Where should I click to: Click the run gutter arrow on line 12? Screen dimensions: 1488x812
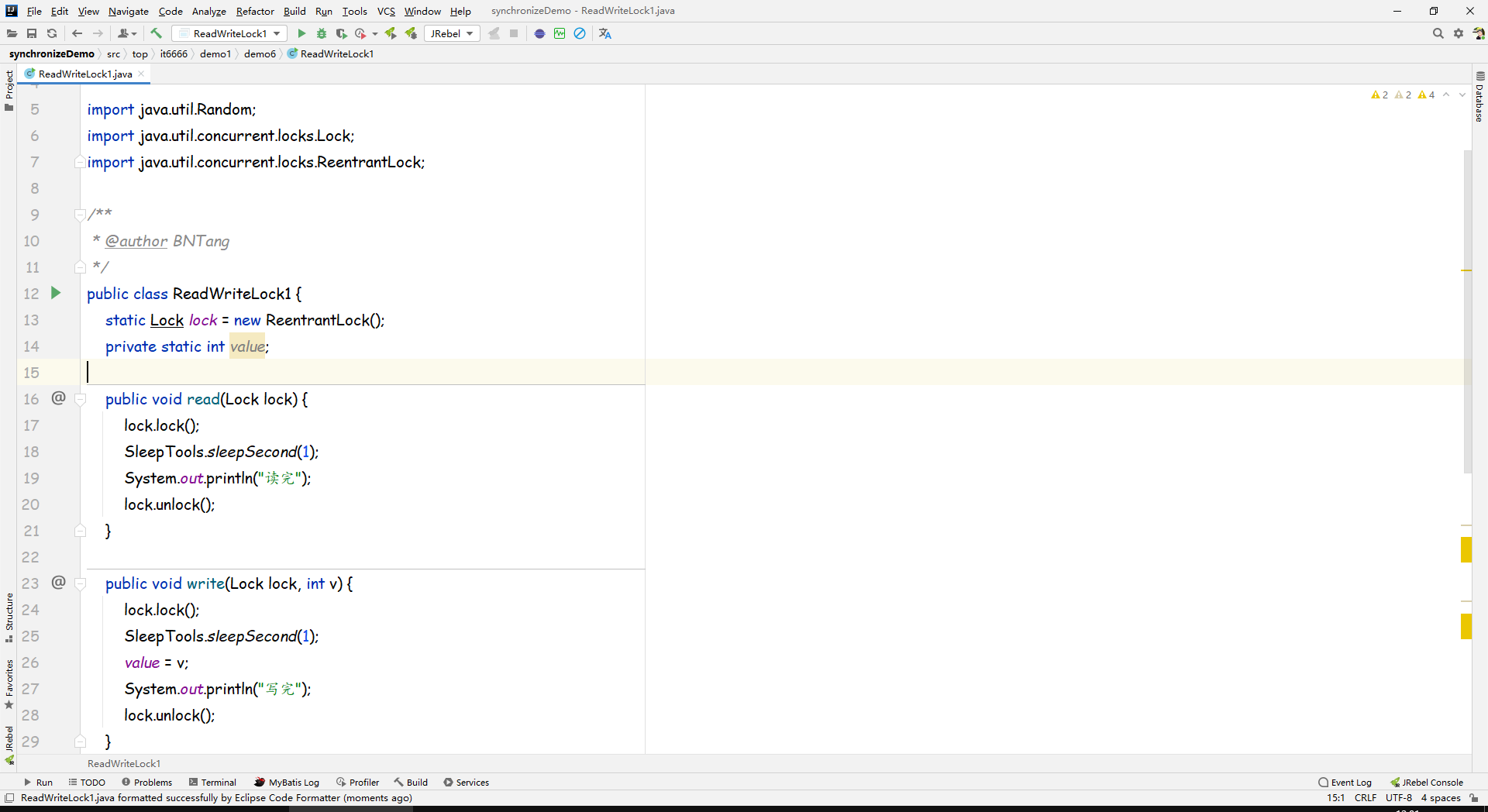click(56, 293)
